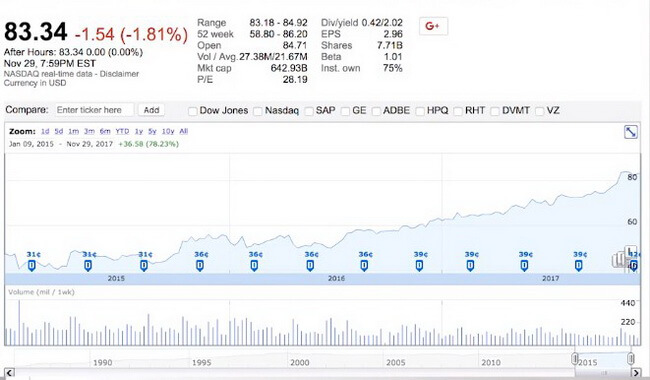Image resolution: width=650 pixels, height=380 pixels.
Task: Open the first 36¢ dividend flag icon
Action: tap(200, 266)
